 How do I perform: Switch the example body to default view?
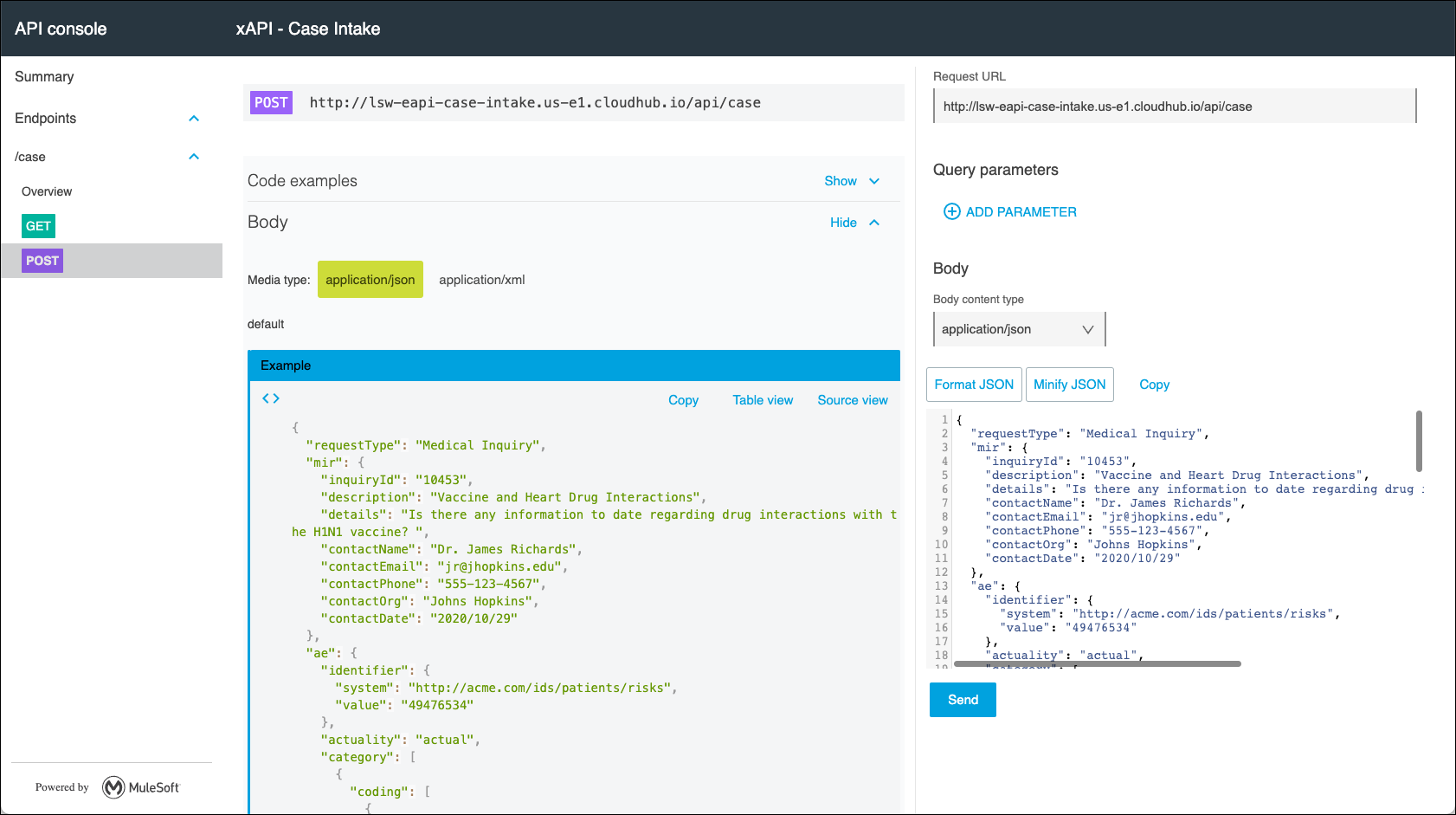[x=266, y=324]
